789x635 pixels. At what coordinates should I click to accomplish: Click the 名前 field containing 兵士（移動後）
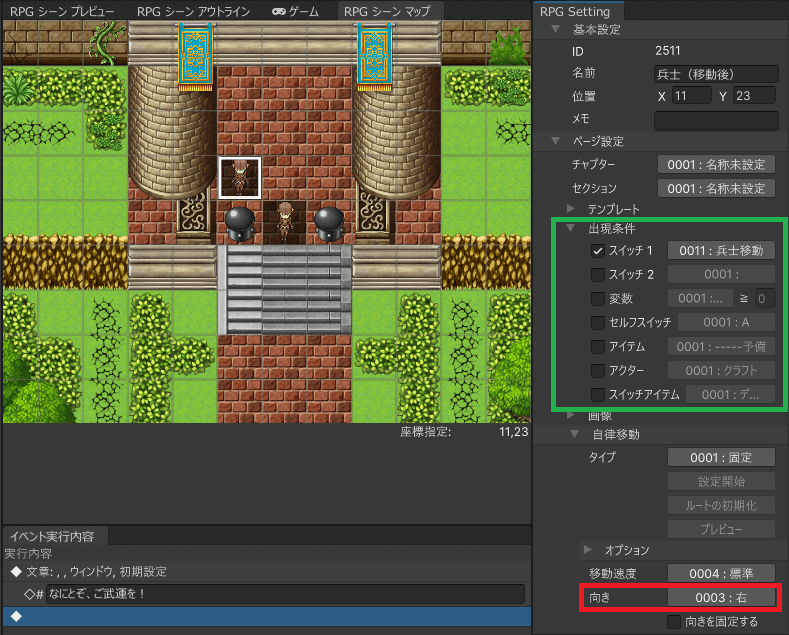(x=716, y=73)
